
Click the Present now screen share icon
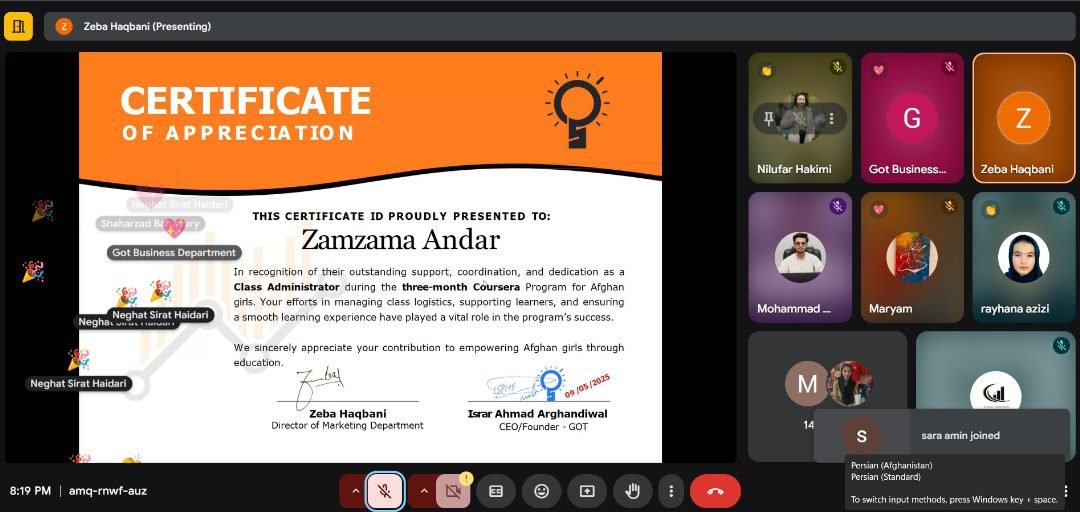587,491
